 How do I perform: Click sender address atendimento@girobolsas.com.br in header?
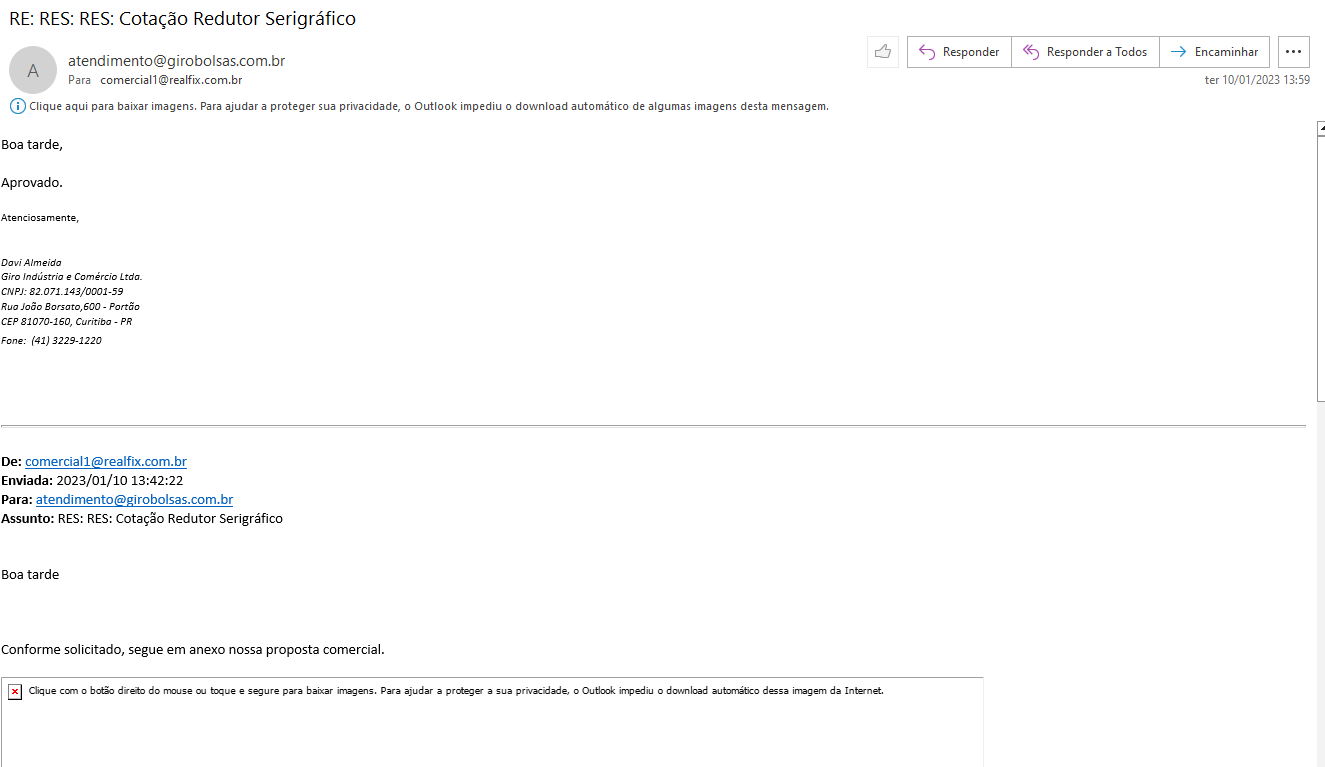point(176,61)
